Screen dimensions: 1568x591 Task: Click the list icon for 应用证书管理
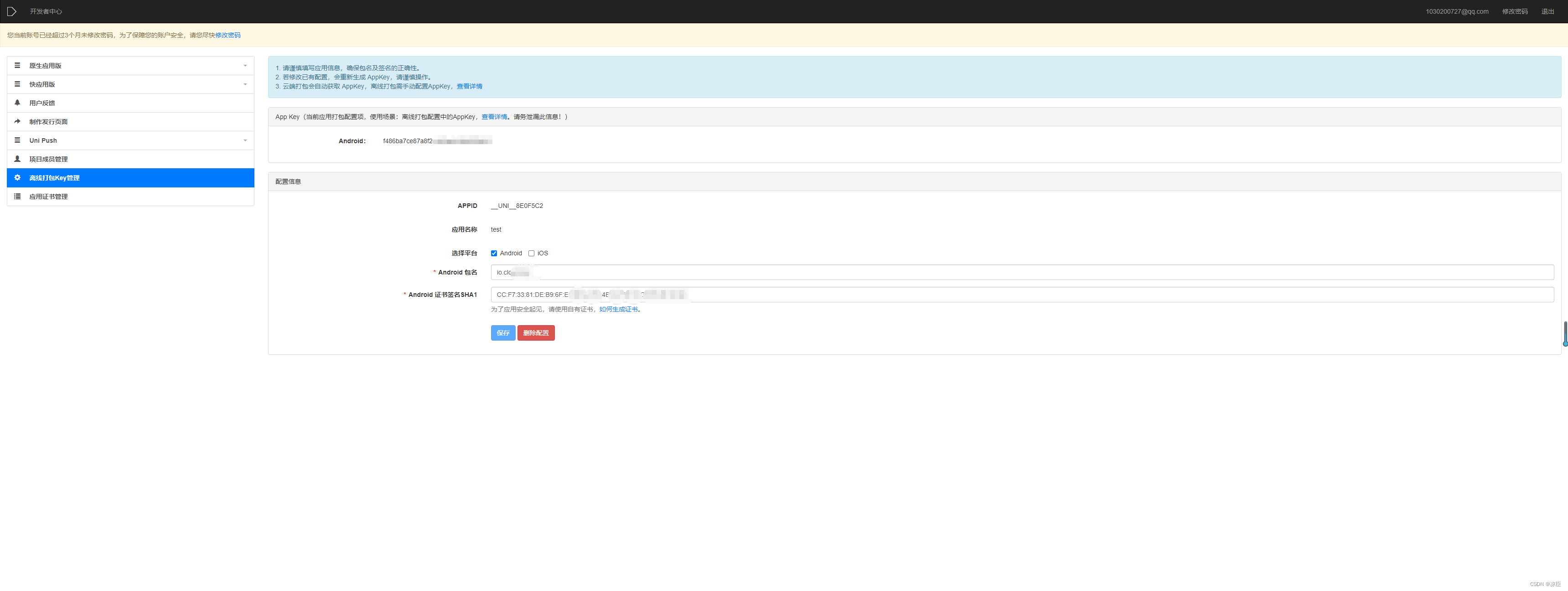coord(17,197)
